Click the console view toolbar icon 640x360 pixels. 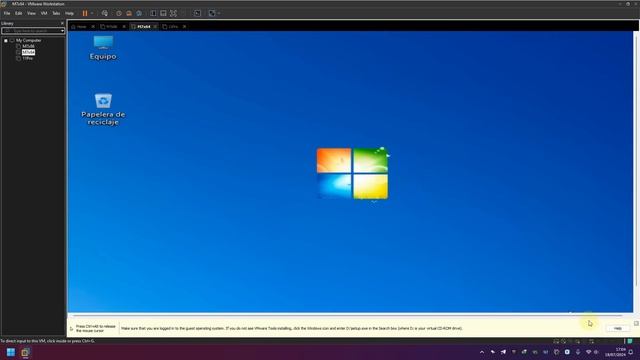(x=197, y=13)
